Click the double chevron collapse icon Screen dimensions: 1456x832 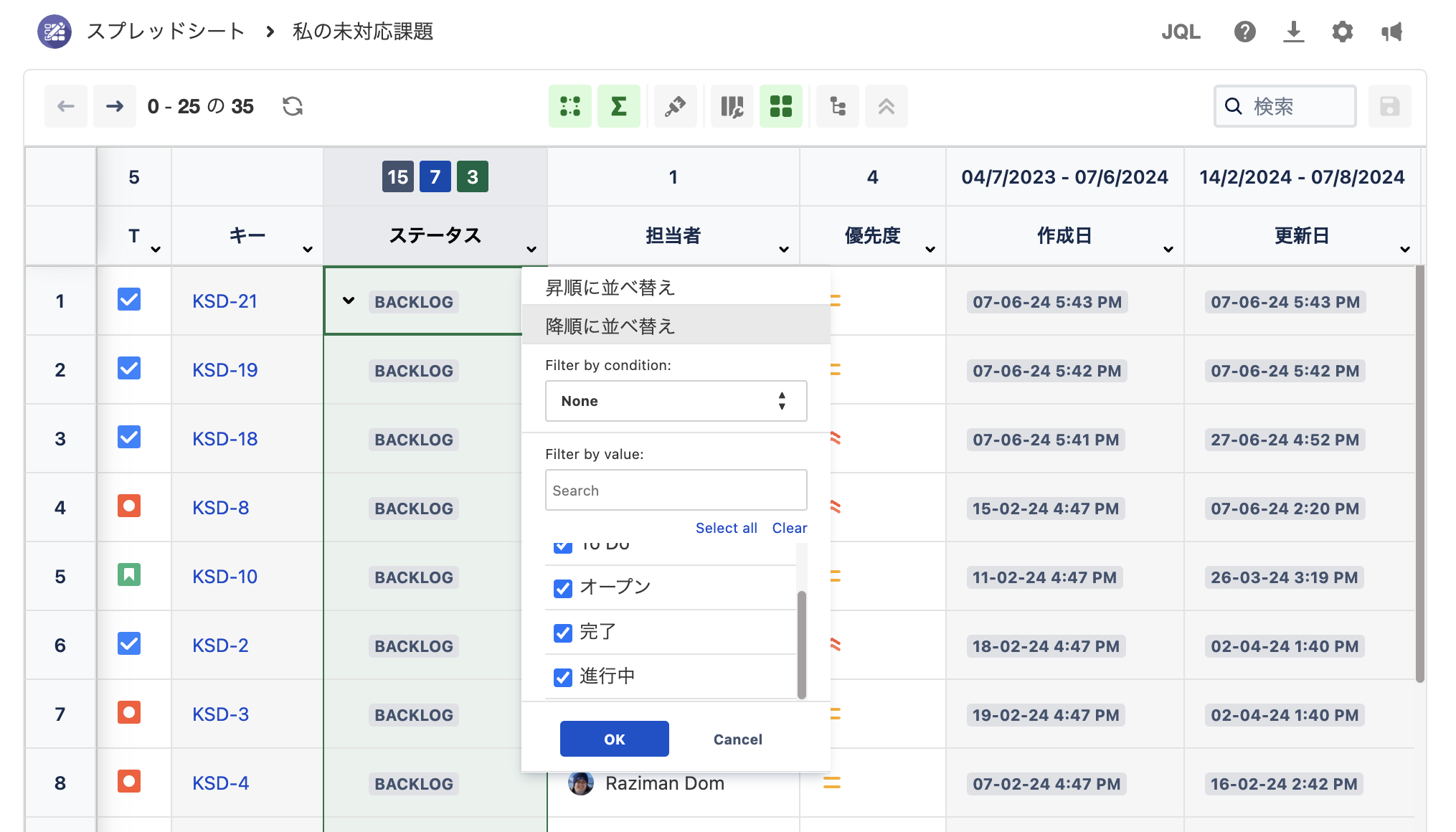click(x=887, y=106)
